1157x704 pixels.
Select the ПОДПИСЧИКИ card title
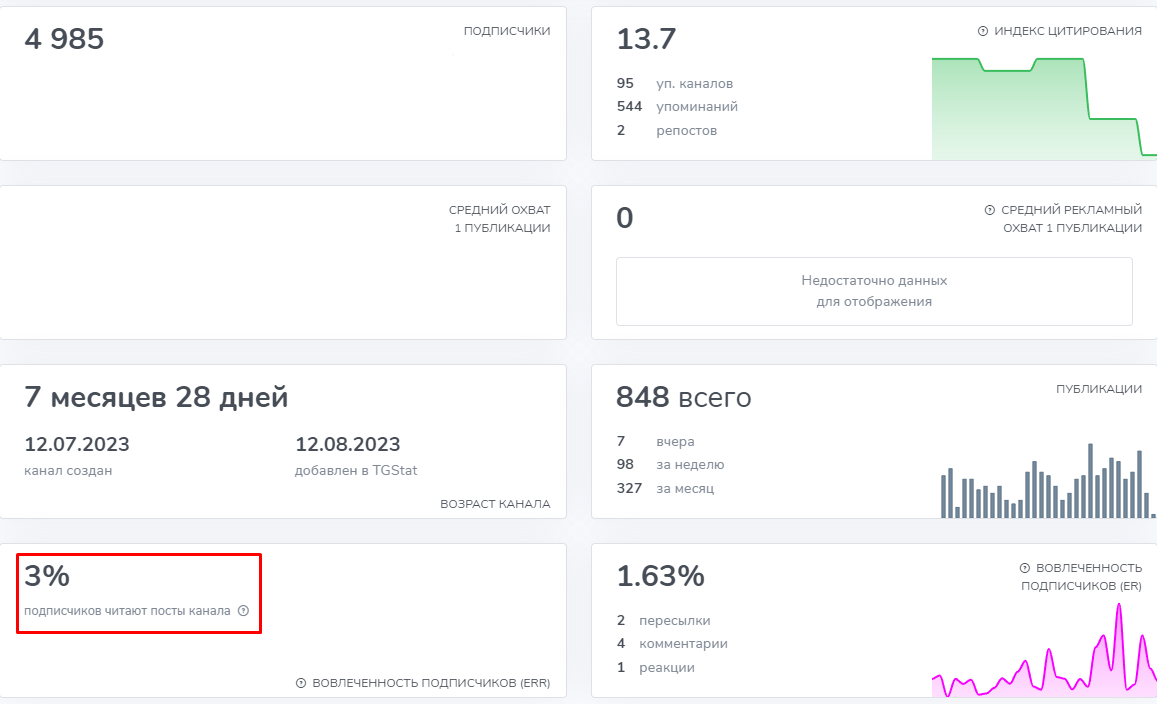pyautogui.click(x=506, y=31)
